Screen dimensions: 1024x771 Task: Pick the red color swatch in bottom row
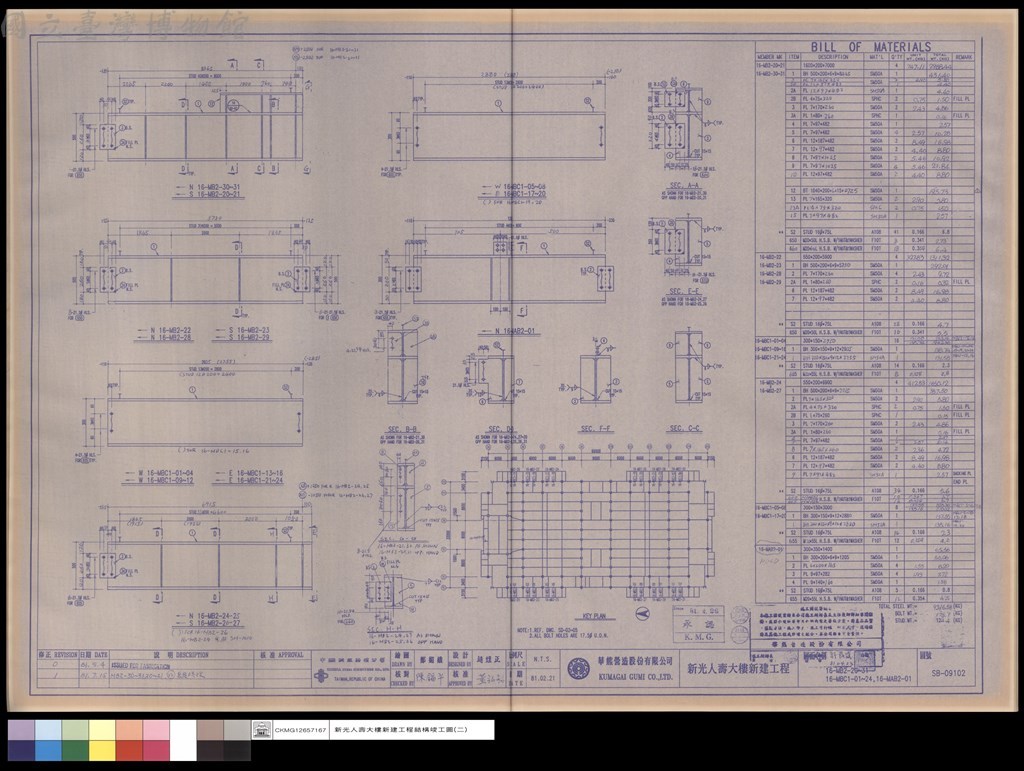(x=129, y=751)
